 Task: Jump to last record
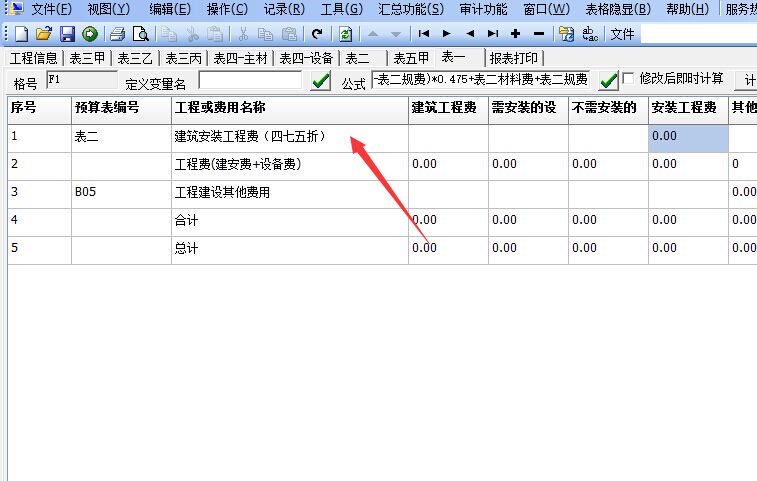point(493,33)
